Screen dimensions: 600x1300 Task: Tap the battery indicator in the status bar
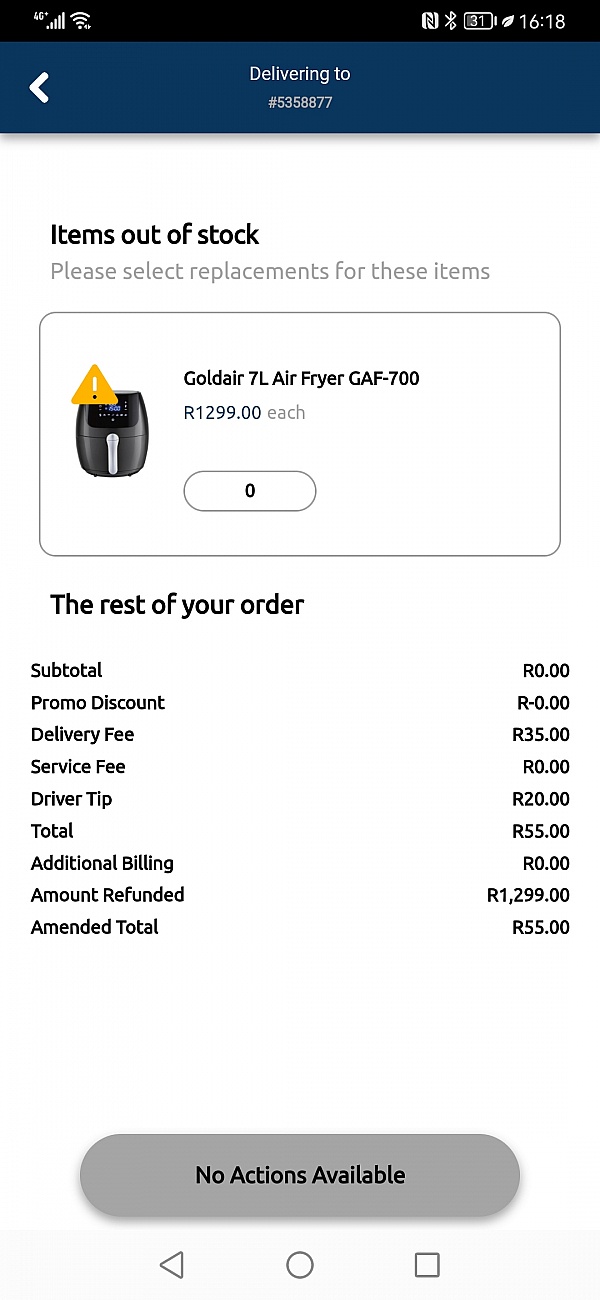coord(476,19)
